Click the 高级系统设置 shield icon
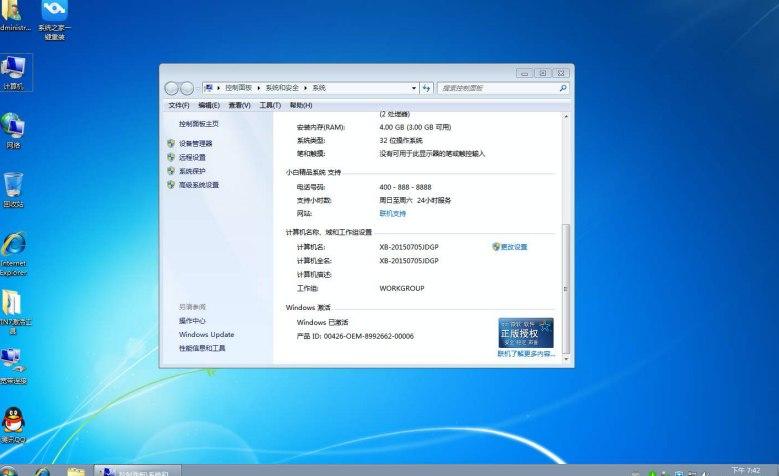779x476 pixels. [171, 185]
